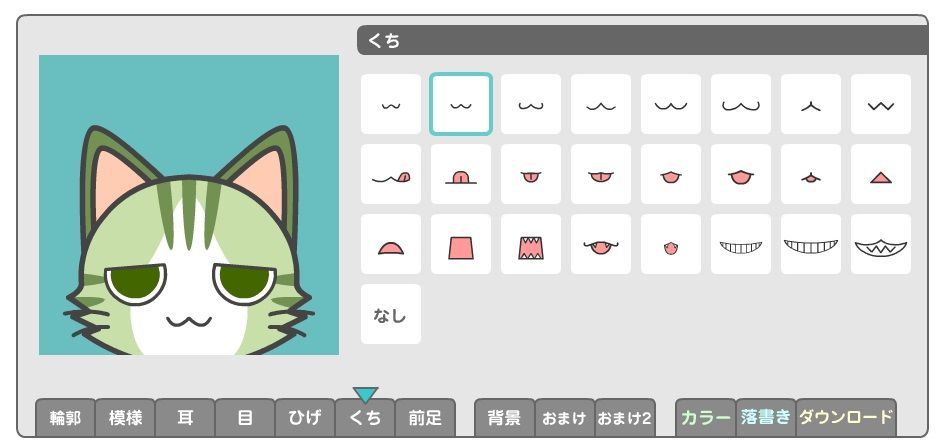Open the カラー color settings tab

click(x=706, y=418)
